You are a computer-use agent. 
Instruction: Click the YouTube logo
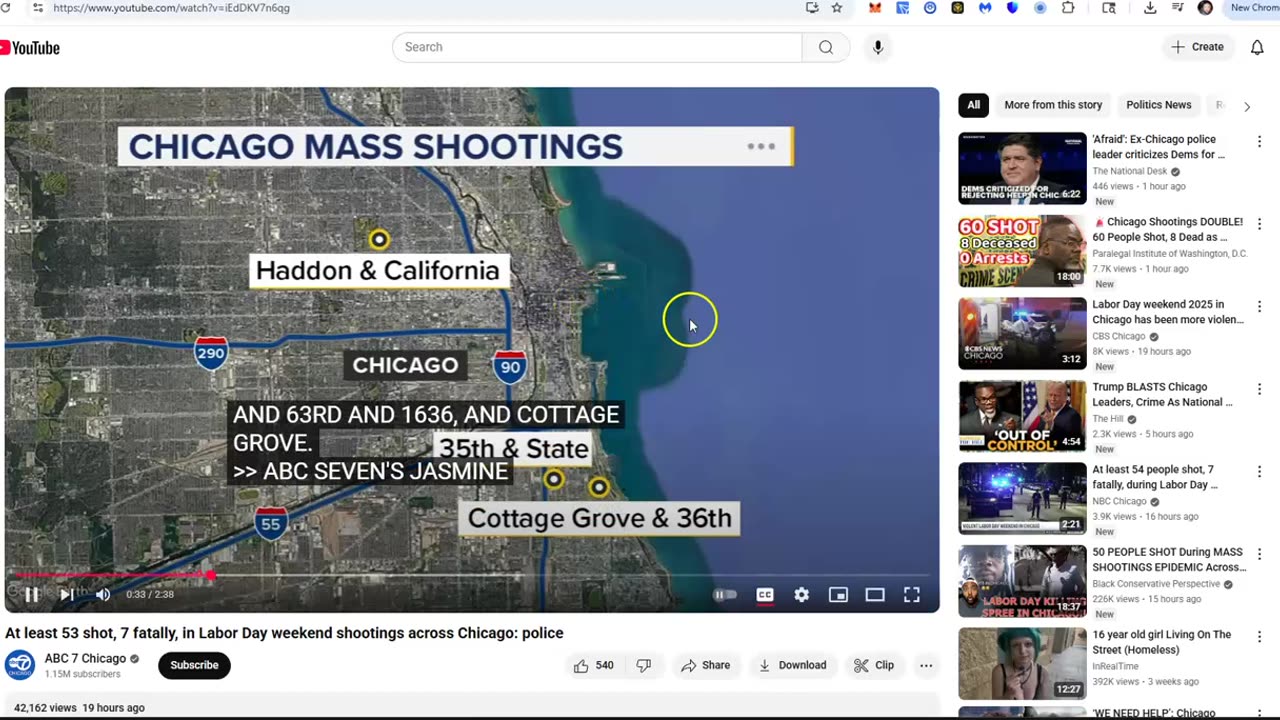point(30,47)
